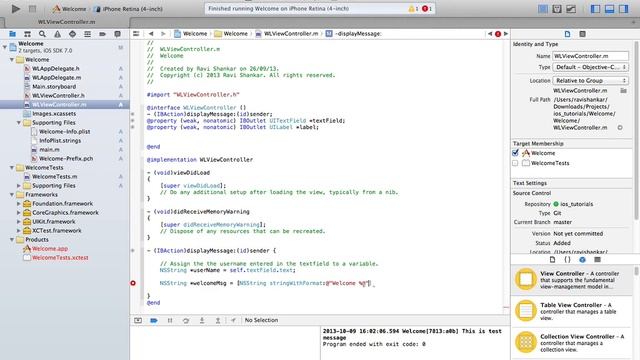The image size is (640, 360).
Task: Check WelcomeTests target membership
Action: 515,163
